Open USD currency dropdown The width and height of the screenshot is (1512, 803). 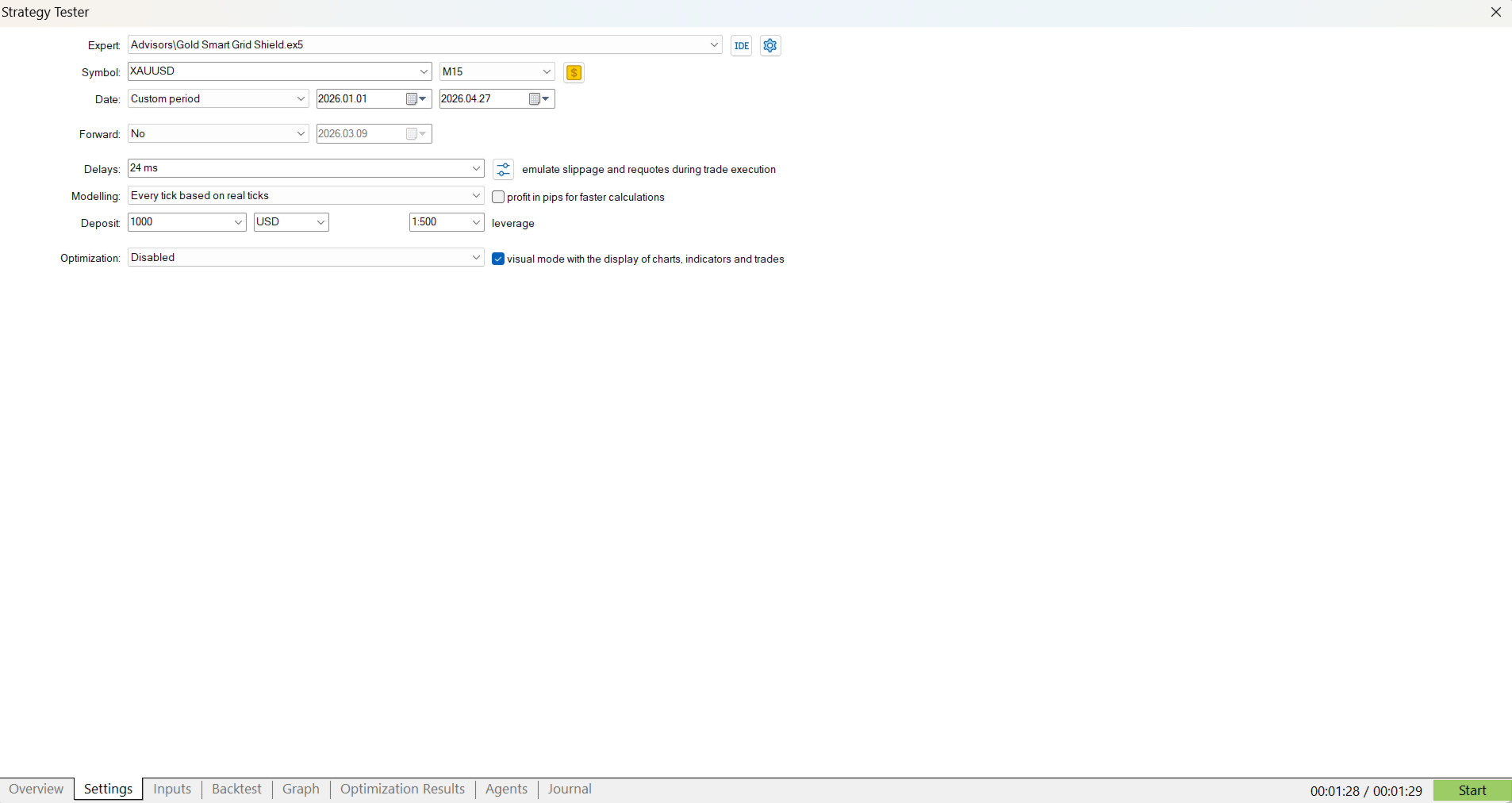291,222
